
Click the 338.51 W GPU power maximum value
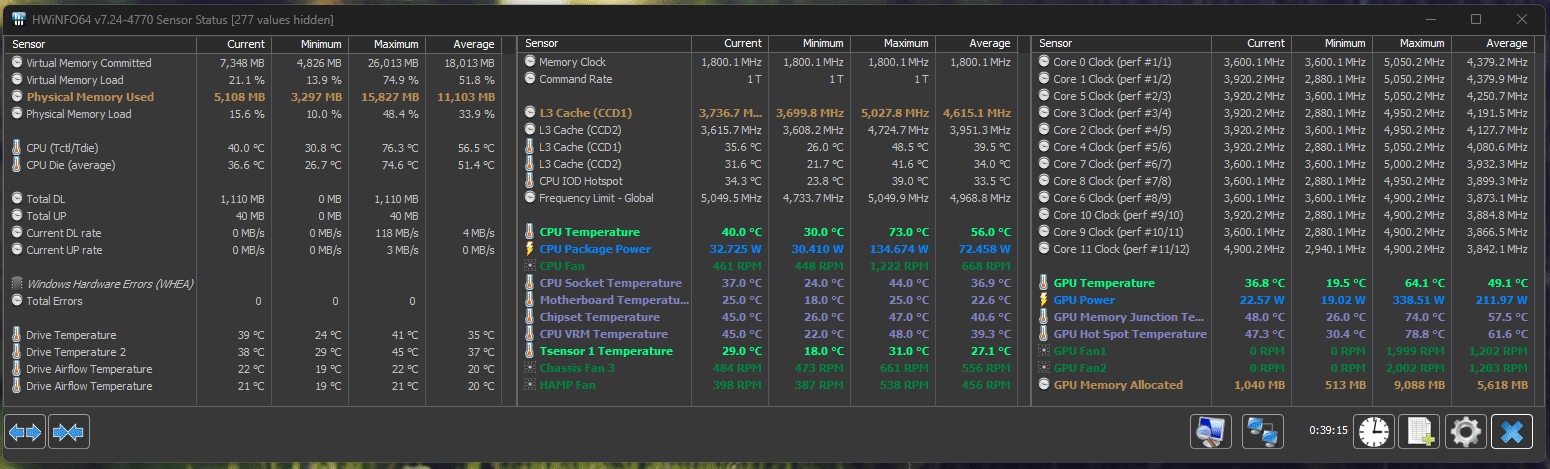[1420, 300]
